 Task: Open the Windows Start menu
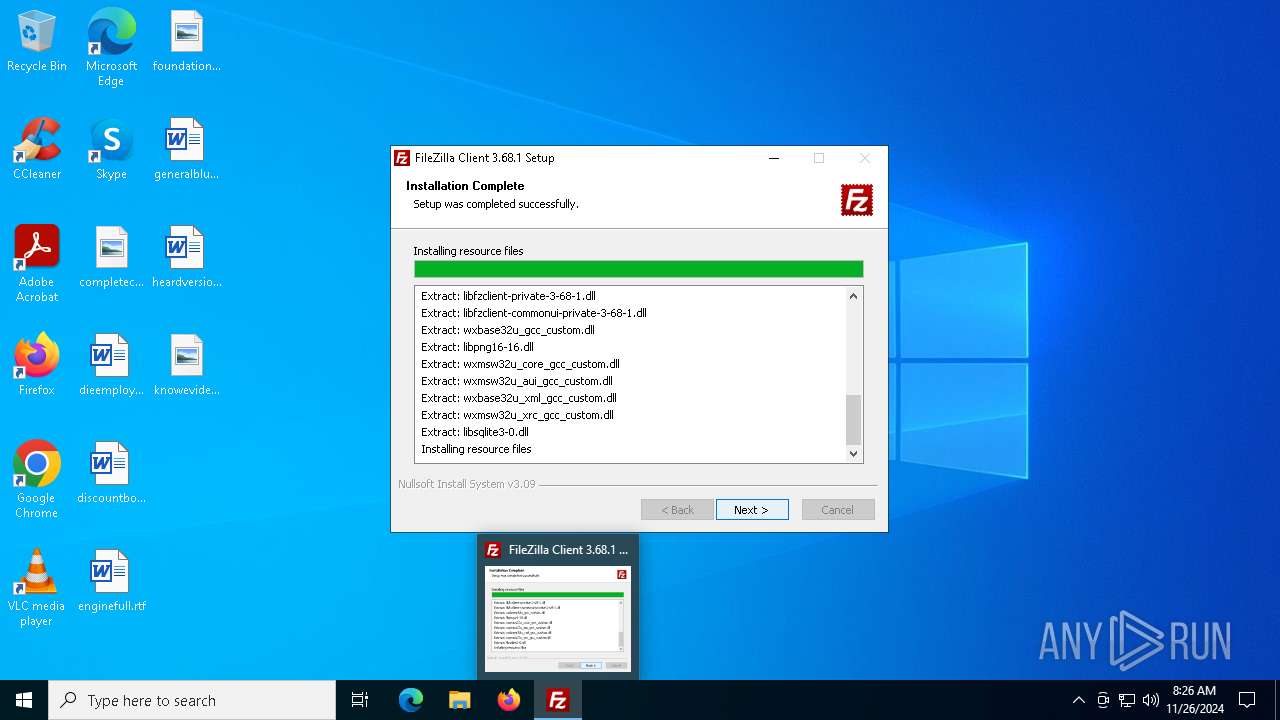(24, 700)
